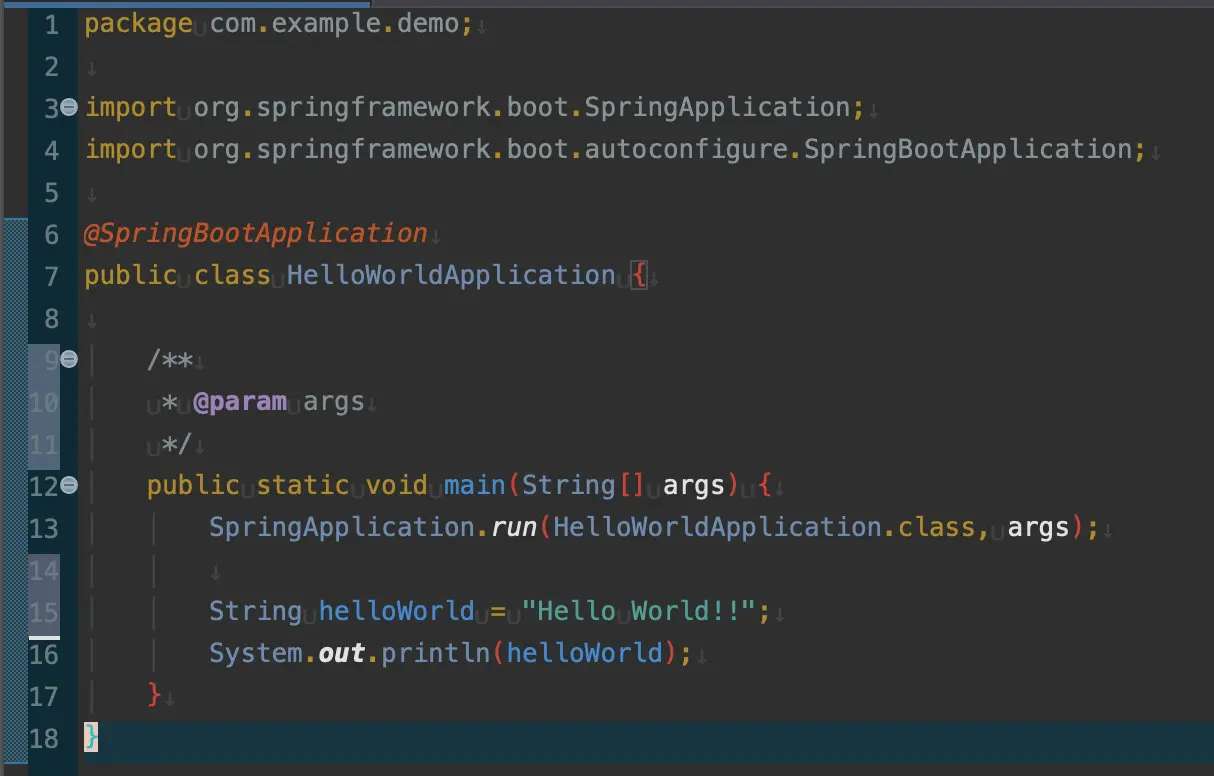Click line number 18 in the gutter
This screenshot has height=776, width=1214.
pos(44,738)
